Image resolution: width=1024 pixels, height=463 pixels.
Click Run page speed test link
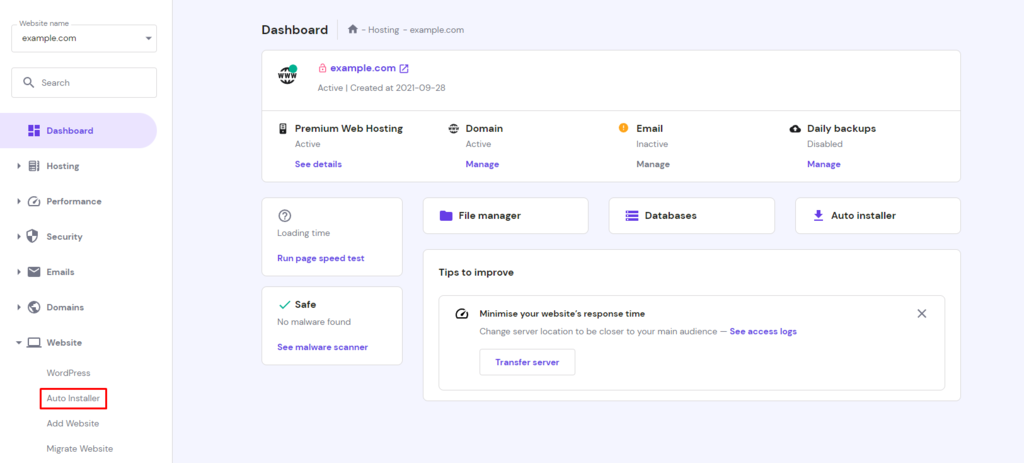pos(320,258)
